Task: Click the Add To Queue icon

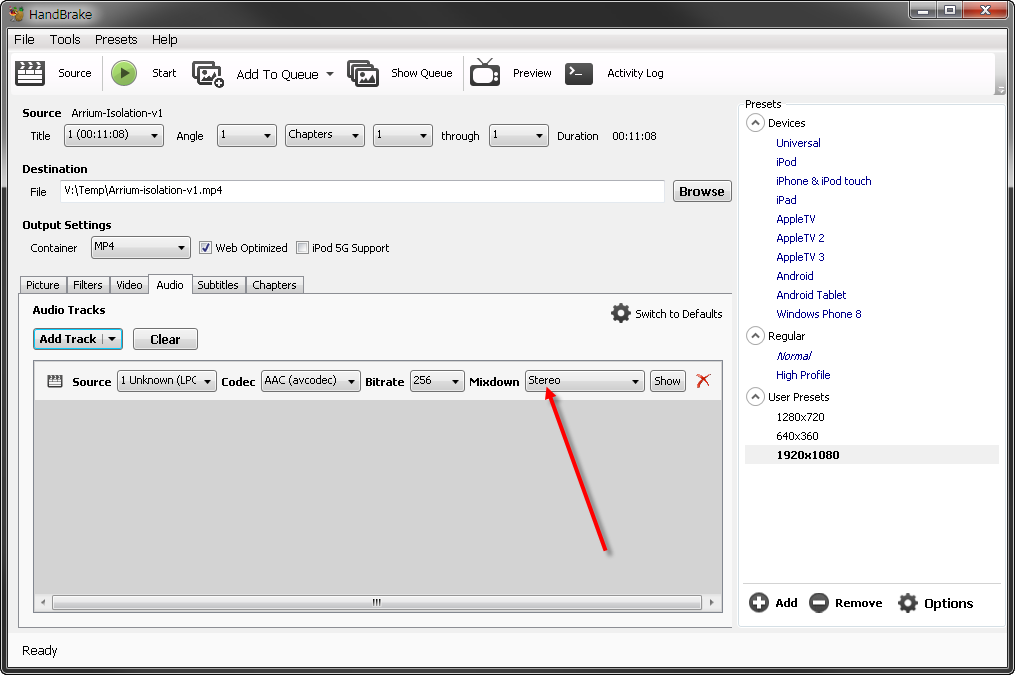Action: coord(208,74)
